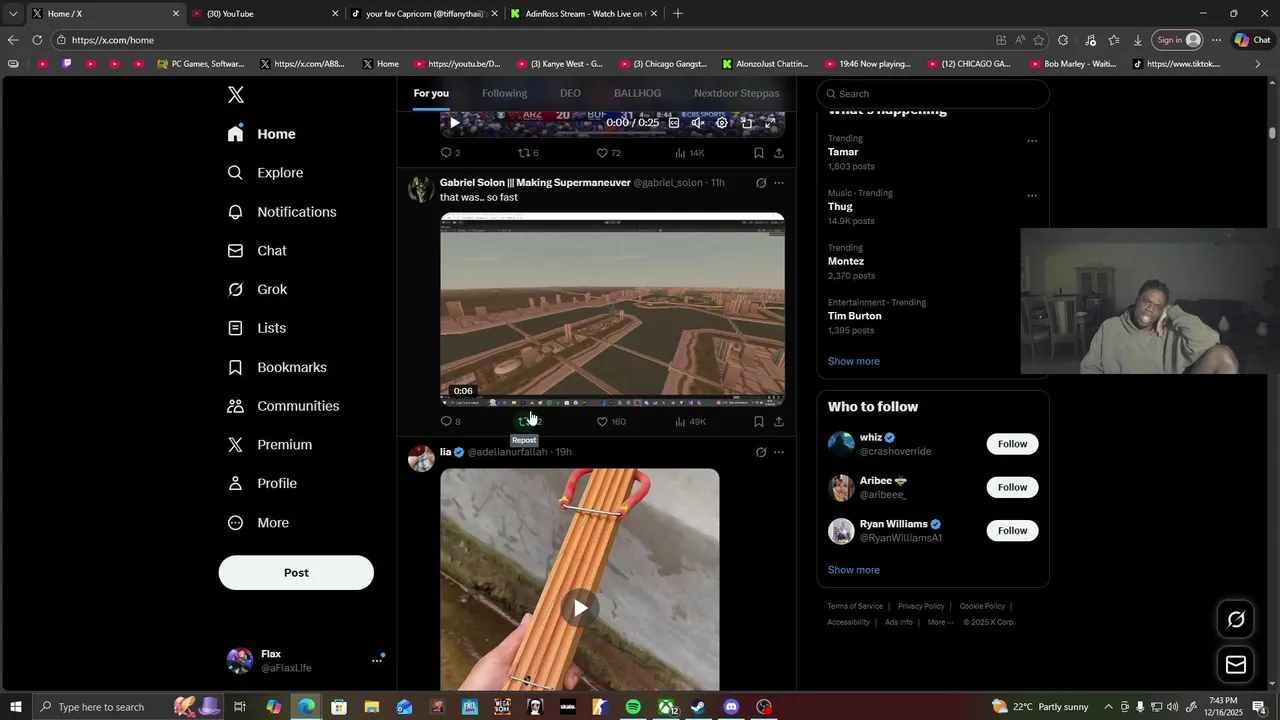The width and height of the screenshot is (1280, 720).
Task: Switch to the DEO tab
Action: (570, 93)
